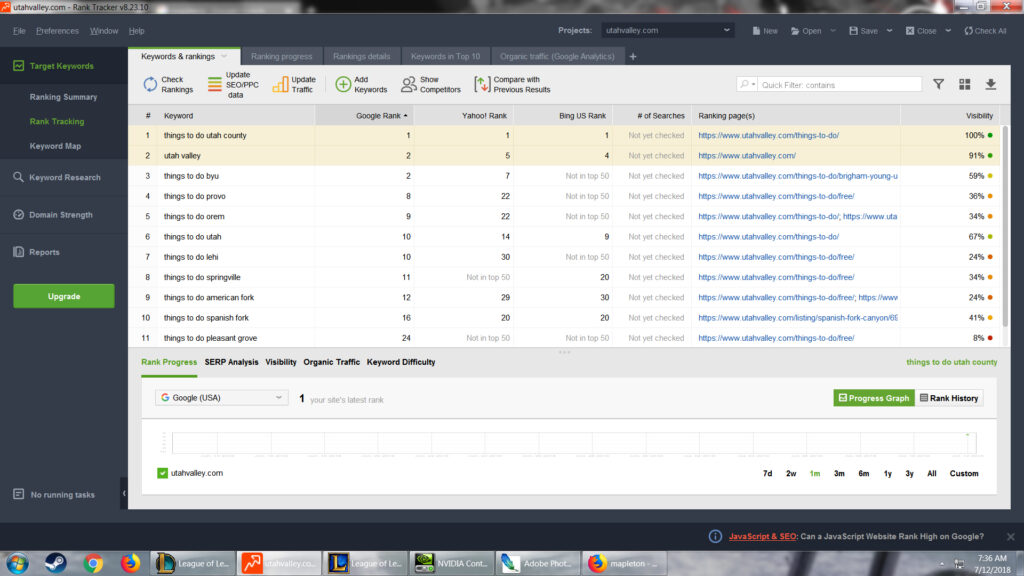
Task: Open the JavaScript & SEO link
Action: coord(762,536)
